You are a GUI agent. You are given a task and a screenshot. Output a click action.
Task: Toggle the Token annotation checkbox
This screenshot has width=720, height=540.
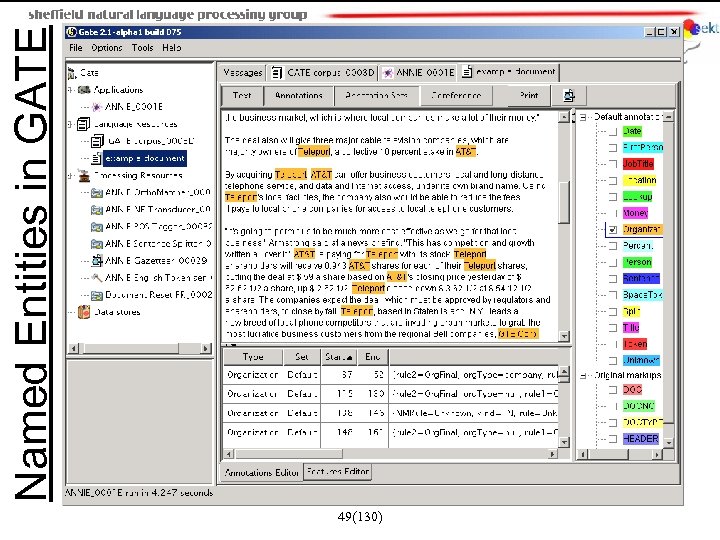coord(613,344)
